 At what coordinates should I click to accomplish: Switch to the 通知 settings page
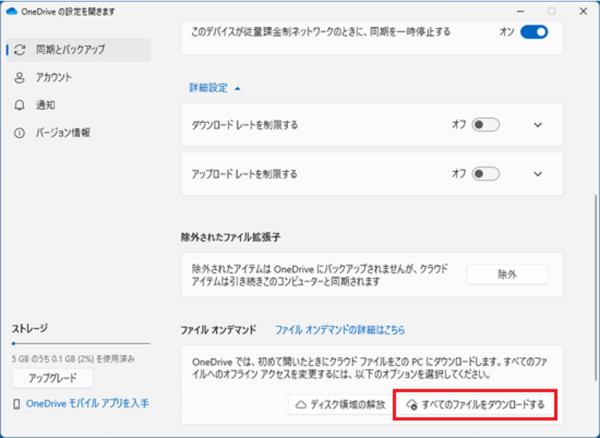pos(45,105)
